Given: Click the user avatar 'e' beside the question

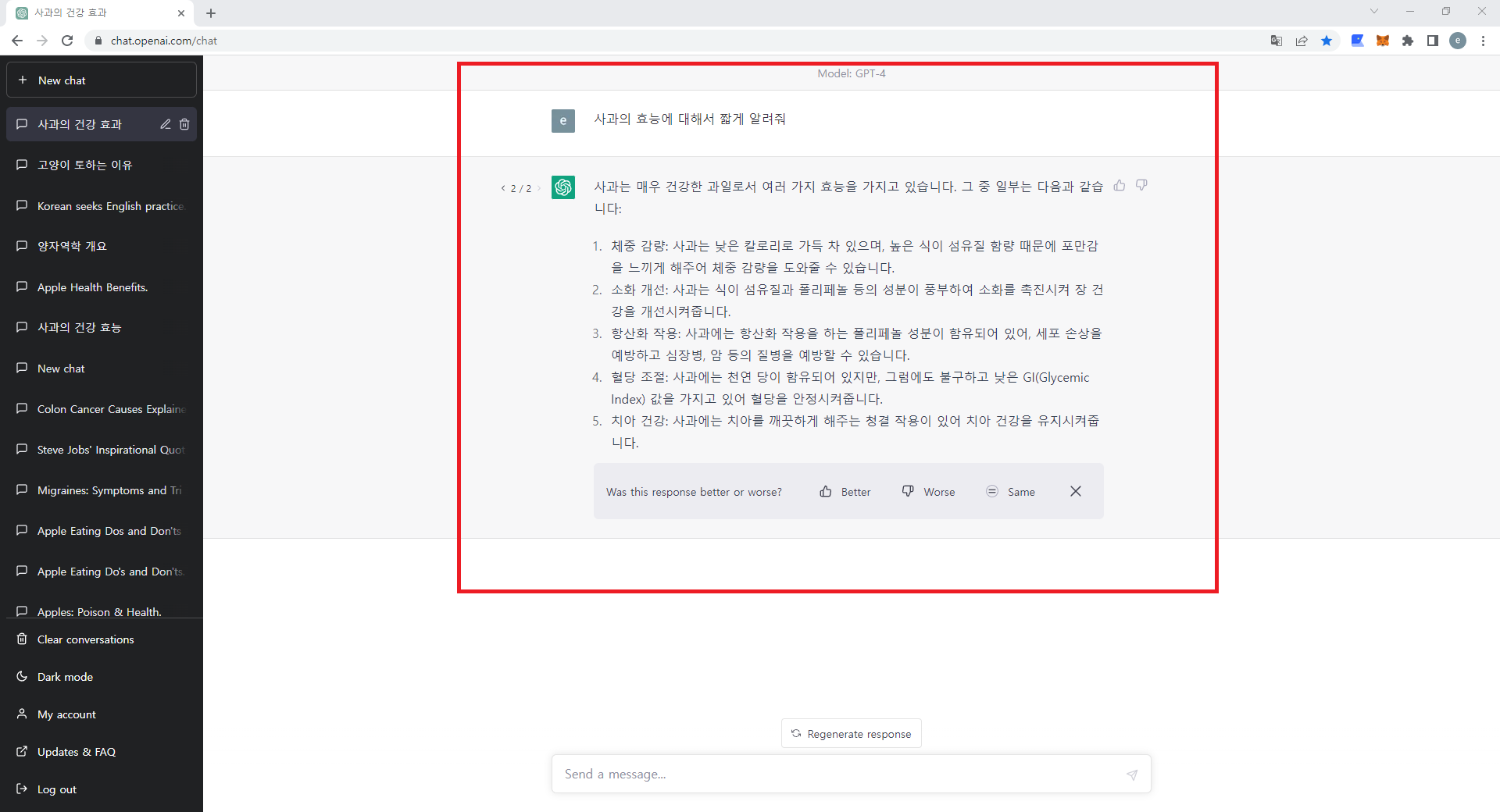Looking at the screenshot, I should tap(563, 120).
